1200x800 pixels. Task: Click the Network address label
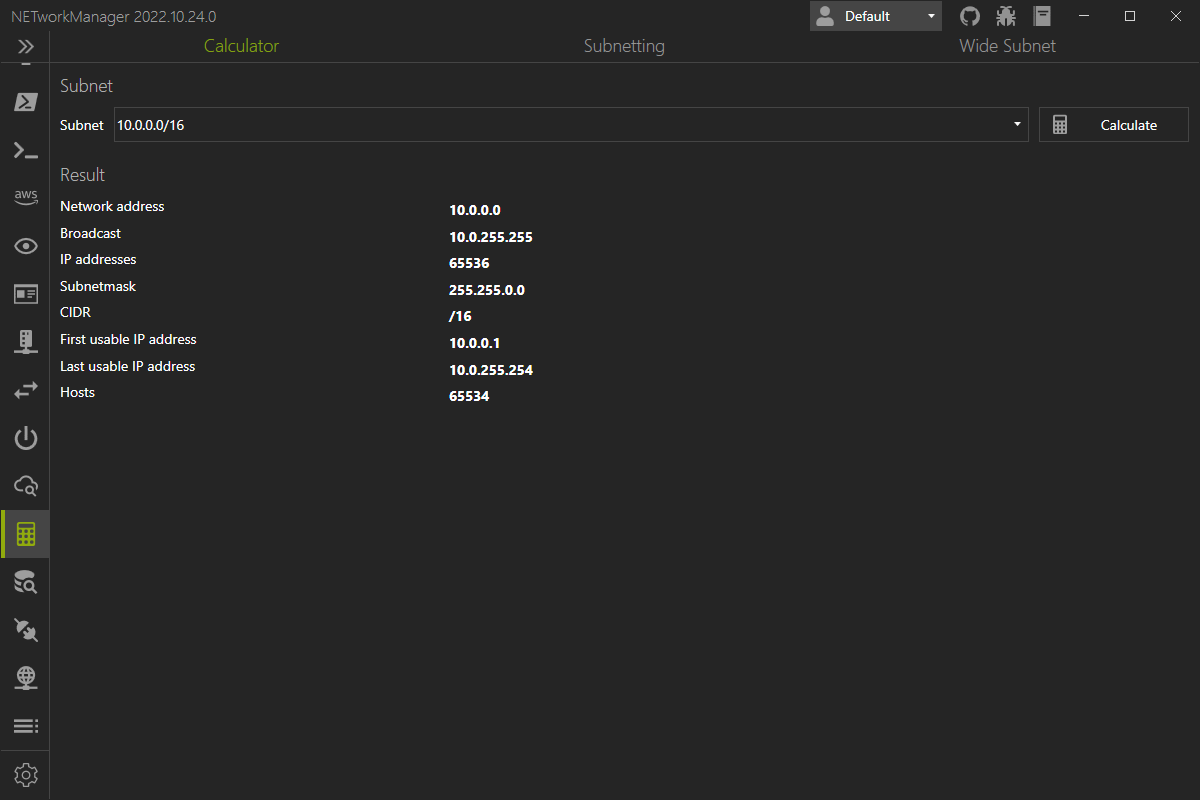click(112, 206)
